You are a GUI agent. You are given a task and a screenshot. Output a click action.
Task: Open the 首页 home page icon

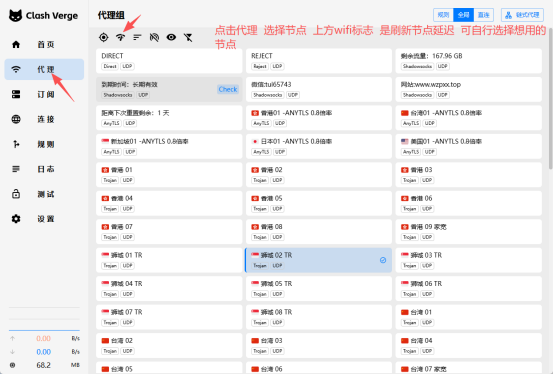16,45
